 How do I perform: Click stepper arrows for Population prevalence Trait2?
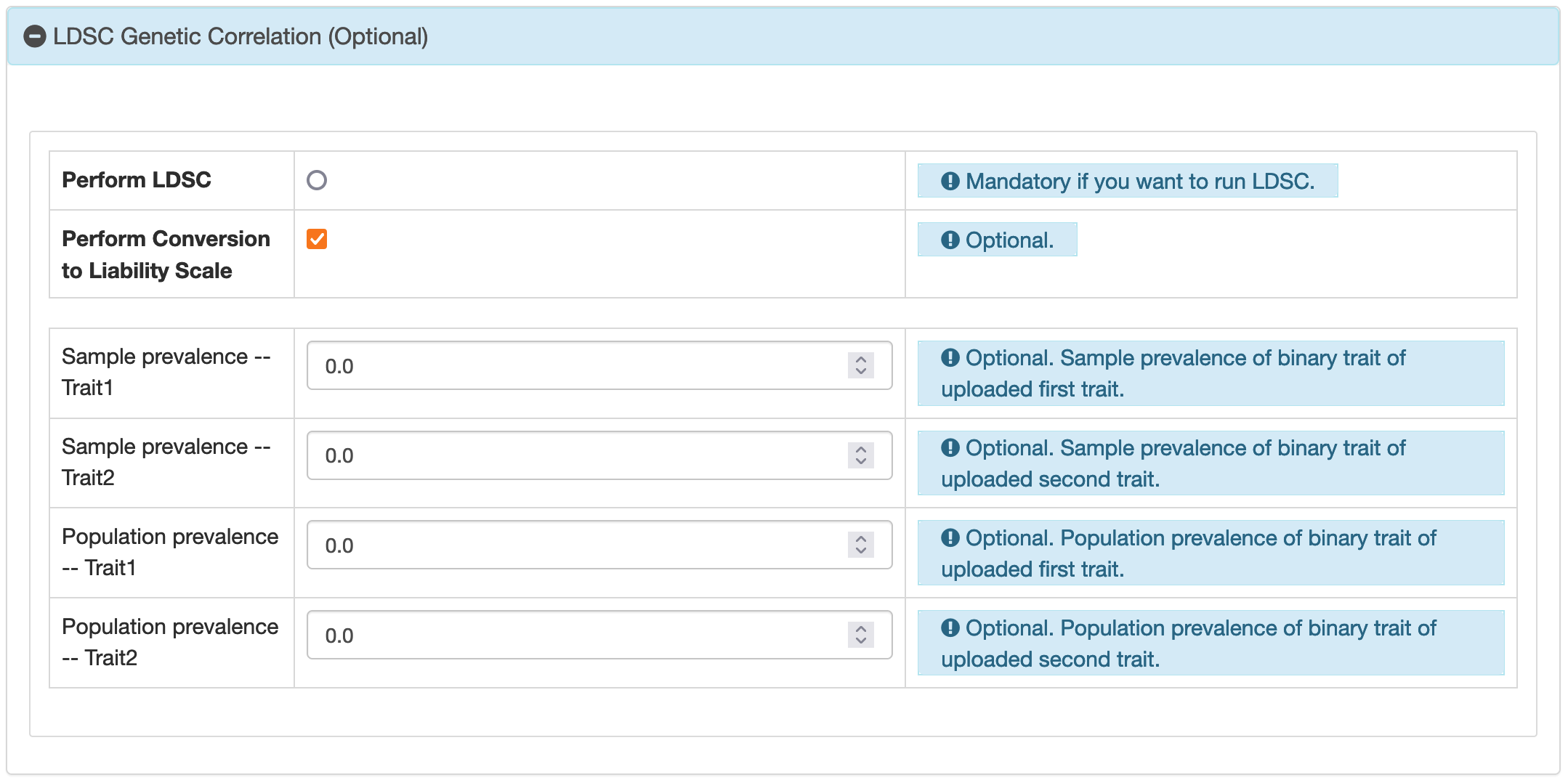(861, 635)
